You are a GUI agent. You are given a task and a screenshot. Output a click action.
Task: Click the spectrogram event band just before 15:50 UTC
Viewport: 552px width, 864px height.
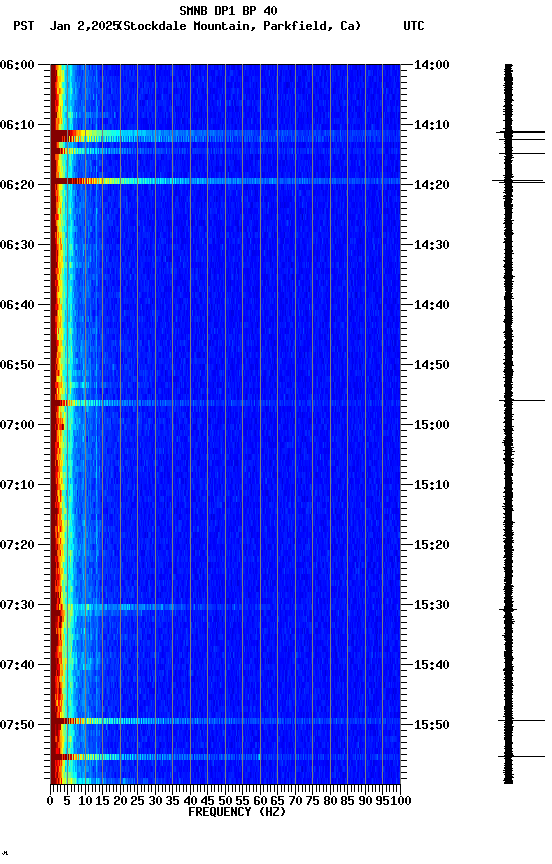tap(225, 721)
